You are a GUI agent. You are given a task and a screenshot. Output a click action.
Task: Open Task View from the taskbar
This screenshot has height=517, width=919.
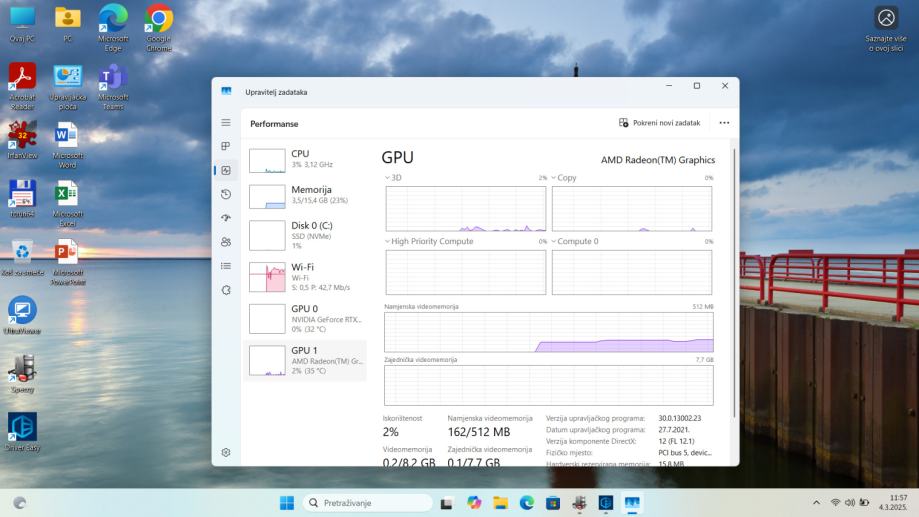point(447,503)
